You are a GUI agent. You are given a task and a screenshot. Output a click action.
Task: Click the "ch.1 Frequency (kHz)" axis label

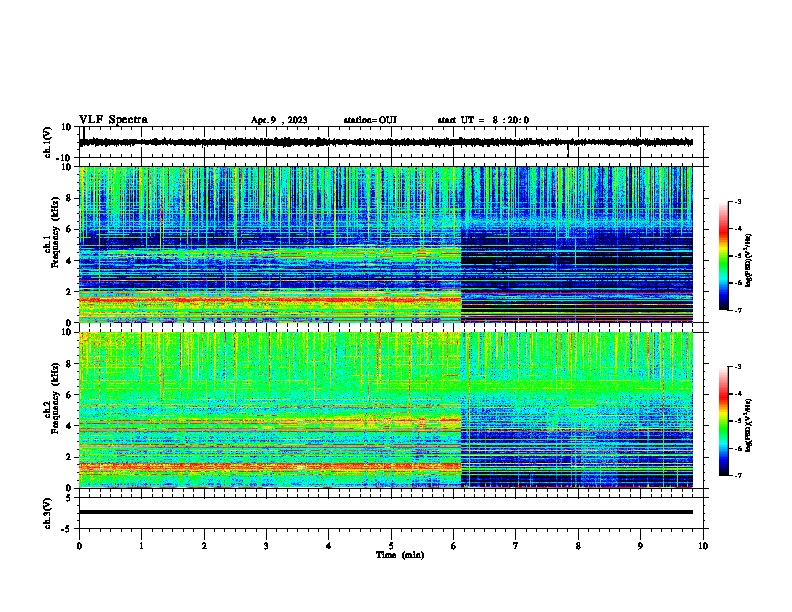pos(54,232)
